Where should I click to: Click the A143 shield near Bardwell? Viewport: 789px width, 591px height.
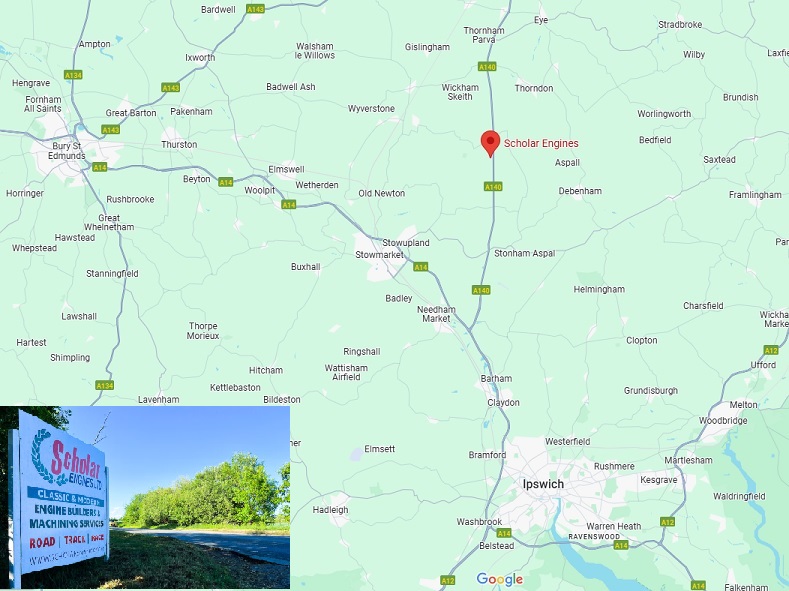[x=256, y=9]
